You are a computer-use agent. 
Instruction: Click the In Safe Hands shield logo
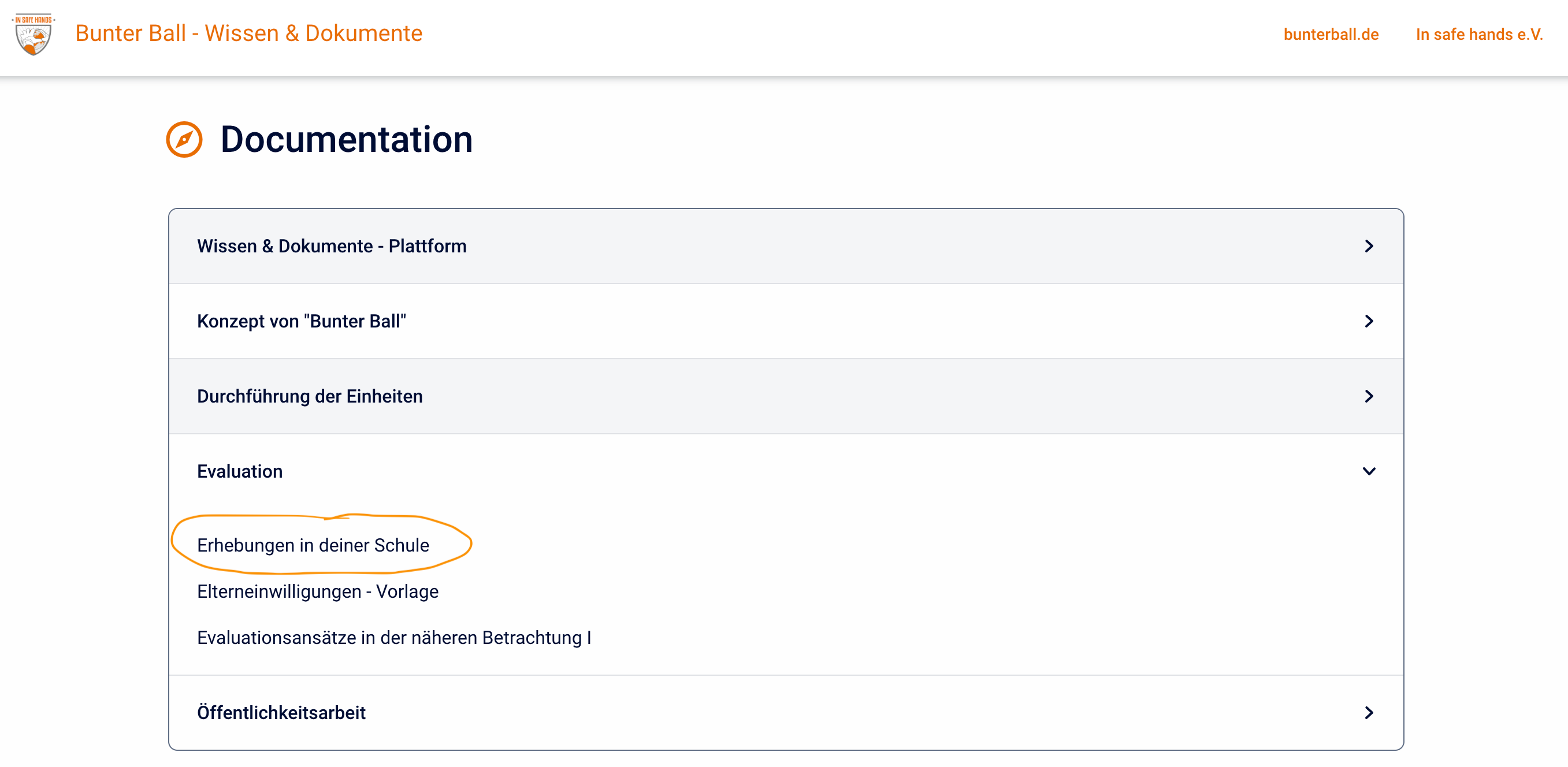[34, 35]
